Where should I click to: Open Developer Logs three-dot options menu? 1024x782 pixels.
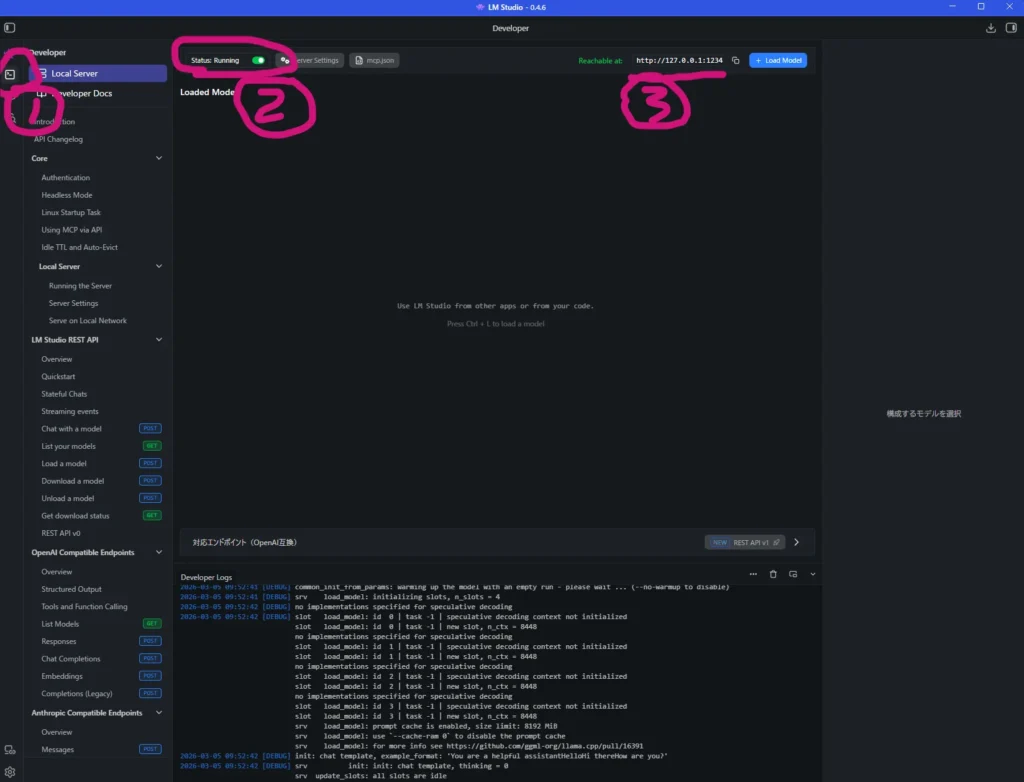tap(753, 574)
